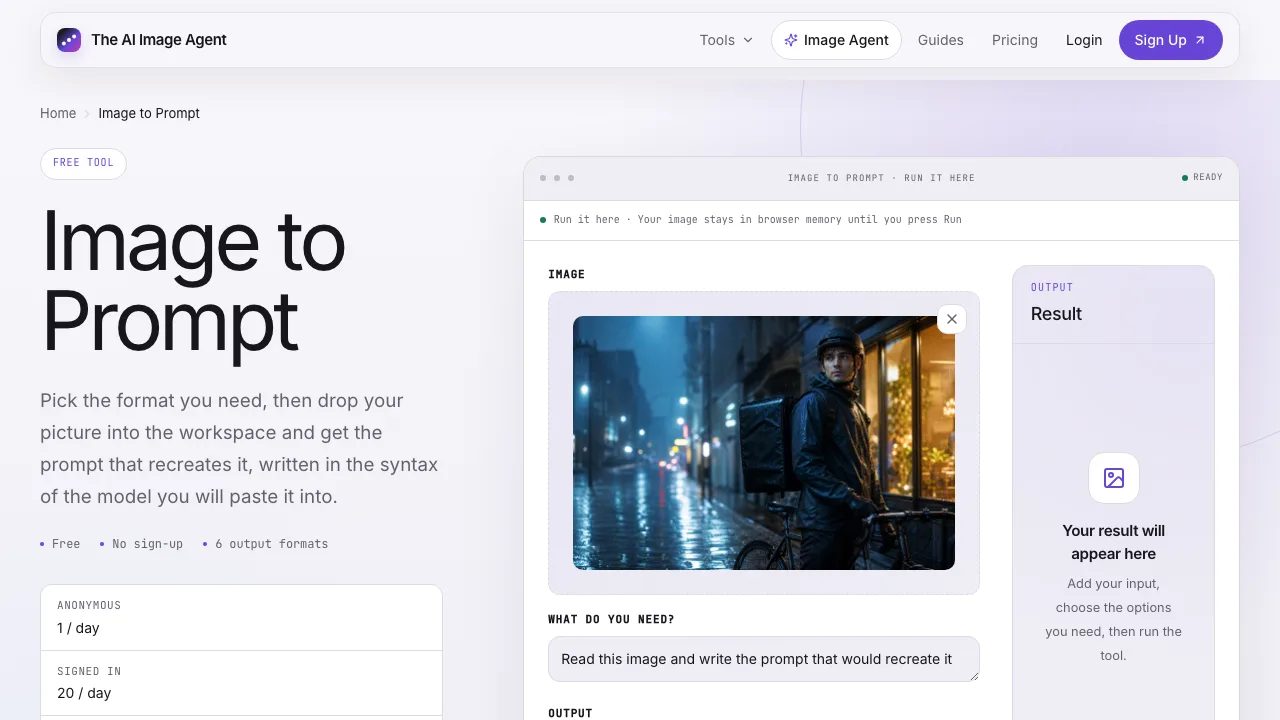
Task: Open the Pricing page
Action: pyautogui.click(x=1015, y=40)
